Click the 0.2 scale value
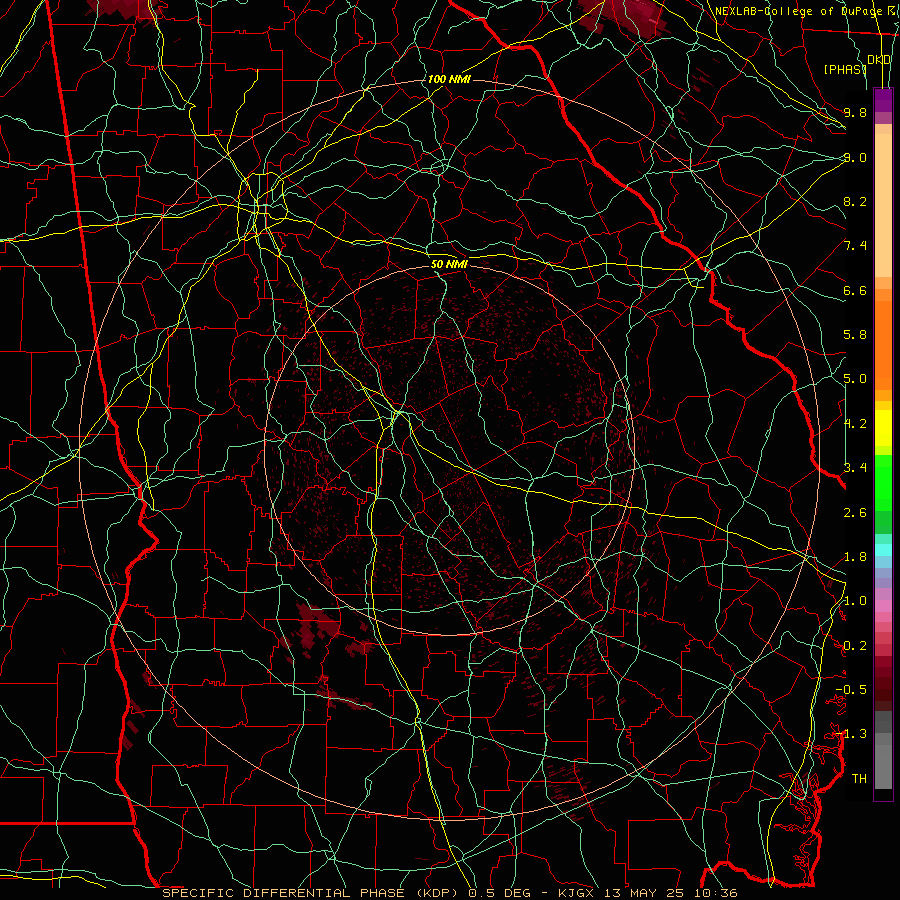The width and height of the screenshot is (900, 900). [855, 646]
